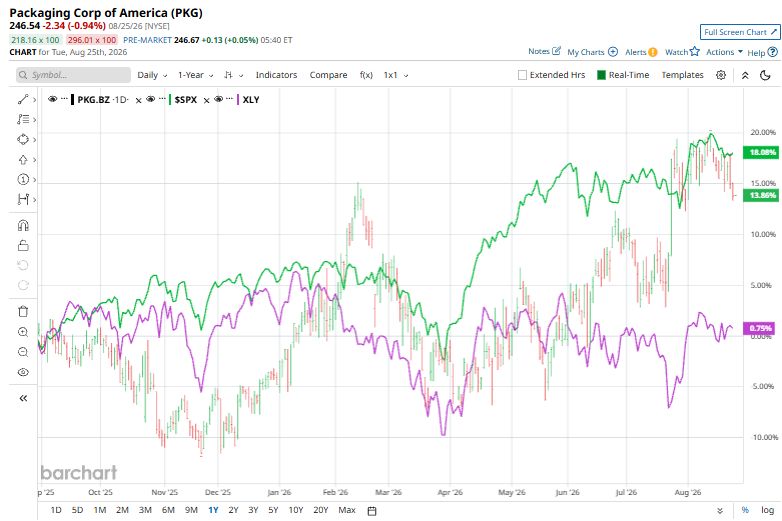The height and width of the screenshot is (521, 782).
Task: Open the numbered label tool
Action: click(x=23, y=179)
